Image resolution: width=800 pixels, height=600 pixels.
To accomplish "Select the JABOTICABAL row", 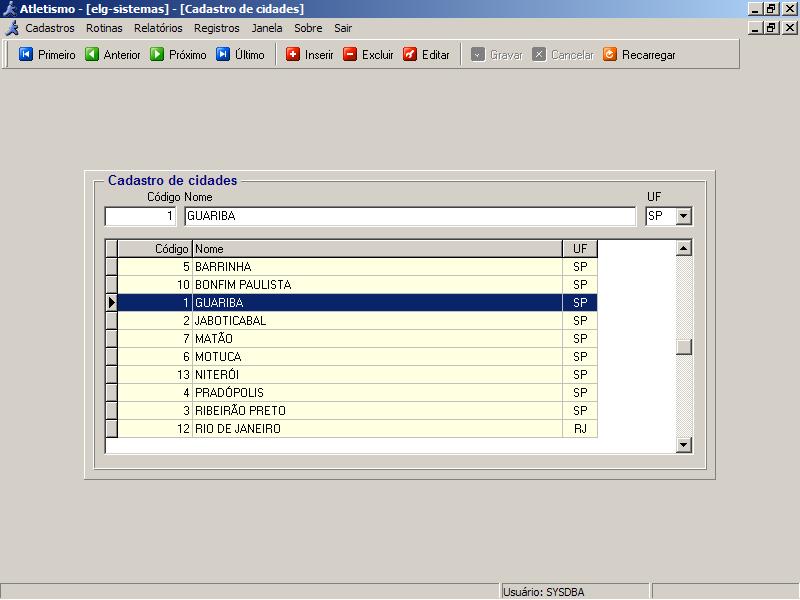I will [352, 320].
